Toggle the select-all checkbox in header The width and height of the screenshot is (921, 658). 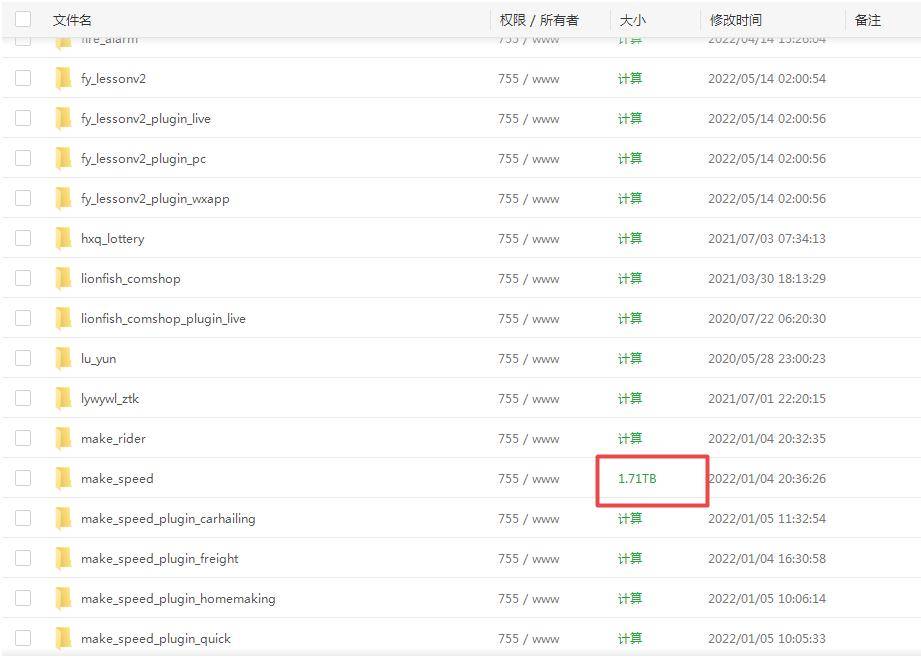click(23, 19)
